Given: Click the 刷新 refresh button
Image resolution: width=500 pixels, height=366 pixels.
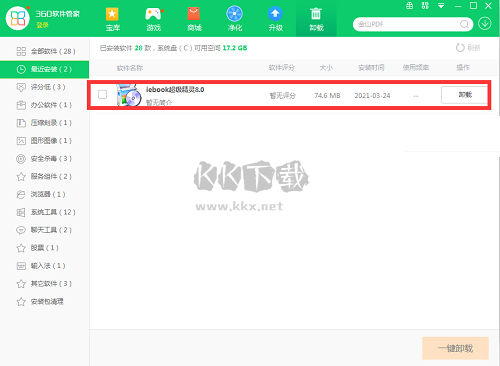Looking at the screenshot, I should 468,48.
